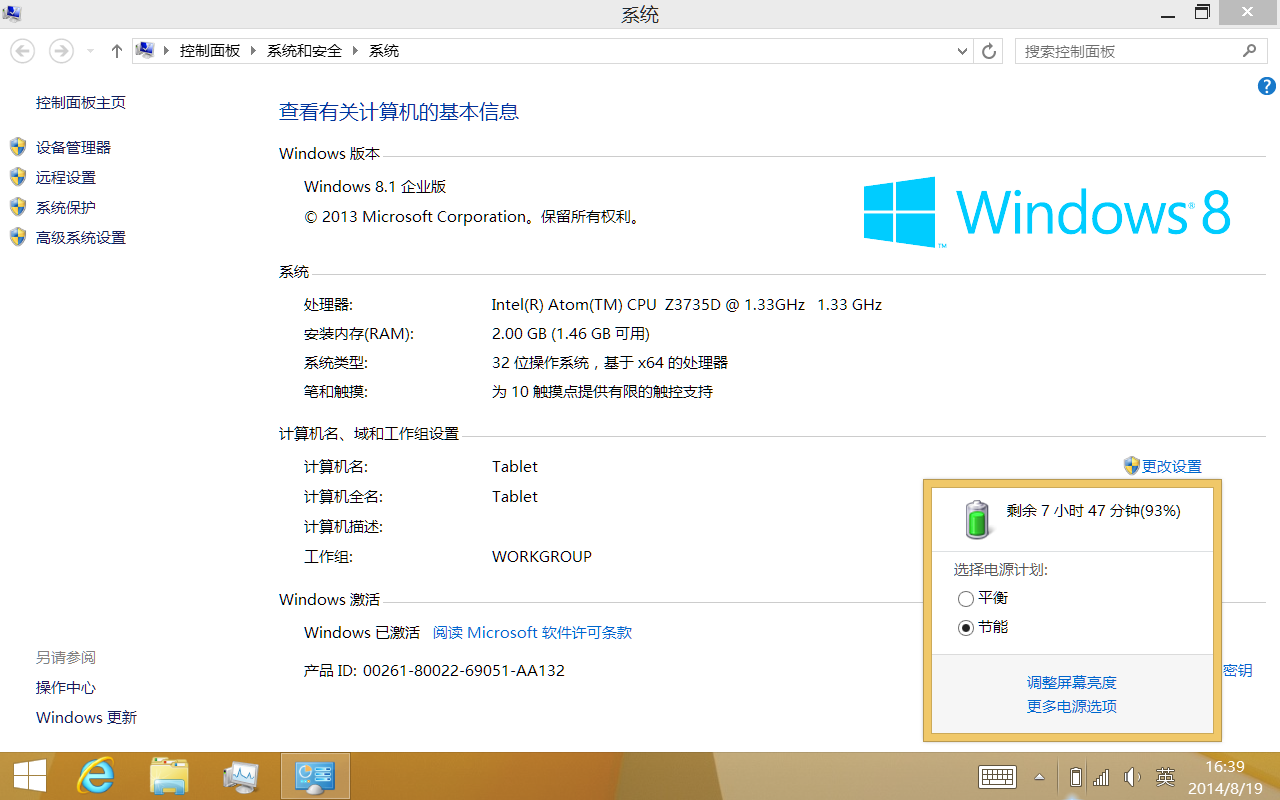This screenshot has width=1280, height=800.
Task: Click the system icon in title bar
Action: (13, 14)
